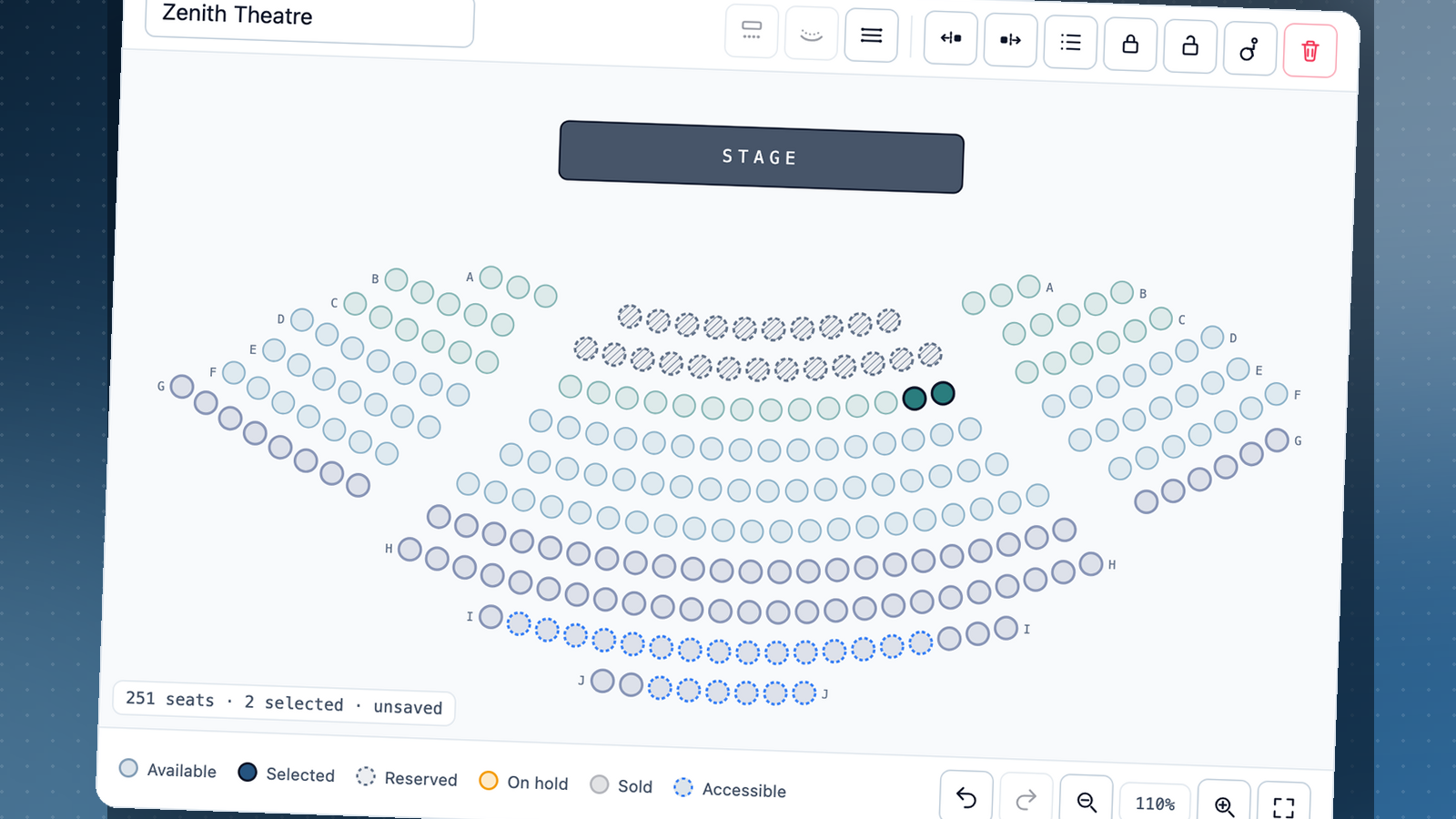Viewport: 1456px width, 819px height.
Task: Mark selected seats as accessible wheelchair icon
Action: point(1249,49)
